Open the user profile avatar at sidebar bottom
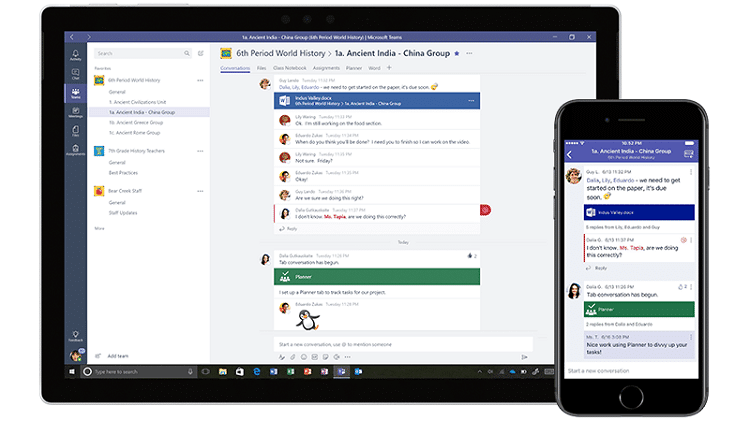 click(x=76, y=355)
